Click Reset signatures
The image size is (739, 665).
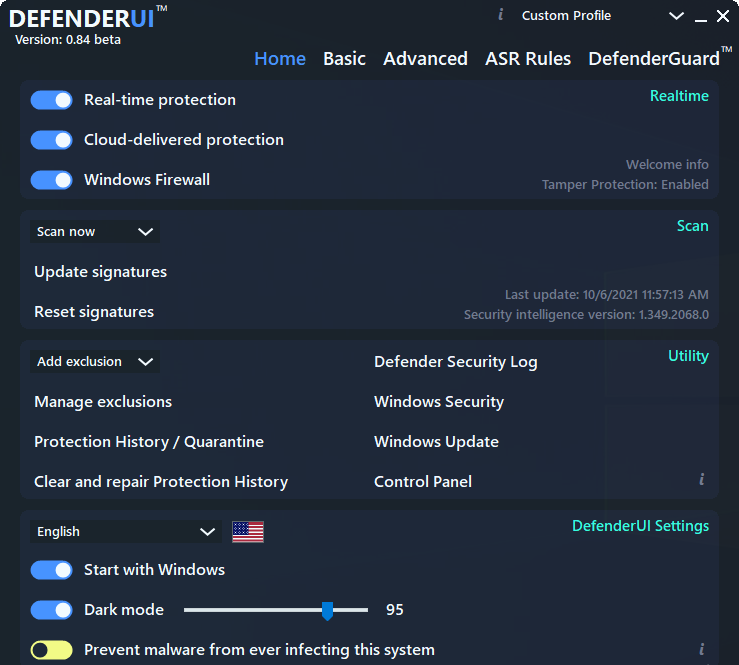coord(94,312)
